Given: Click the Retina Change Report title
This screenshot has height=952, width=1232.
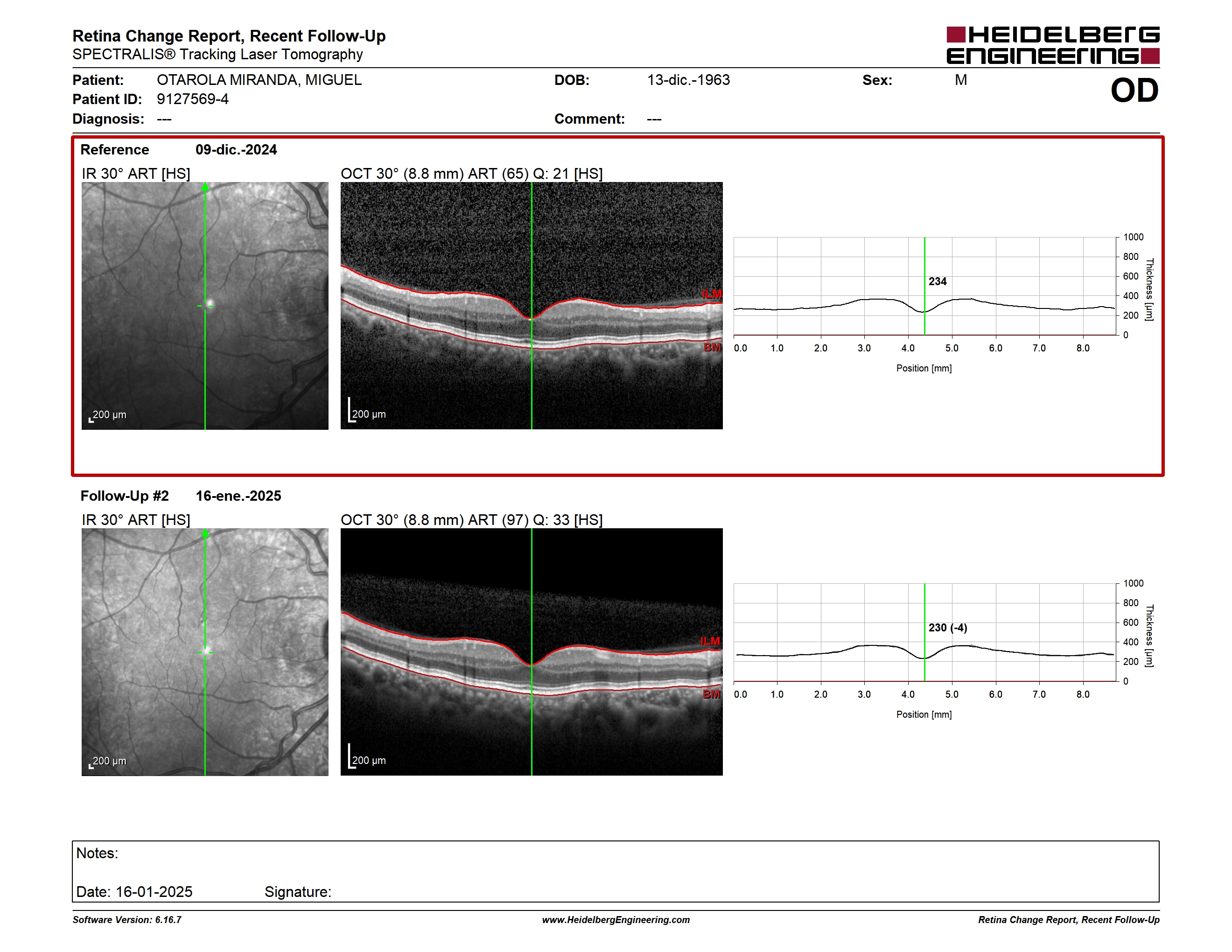Looking at the screenshot, I should point(229,36).
